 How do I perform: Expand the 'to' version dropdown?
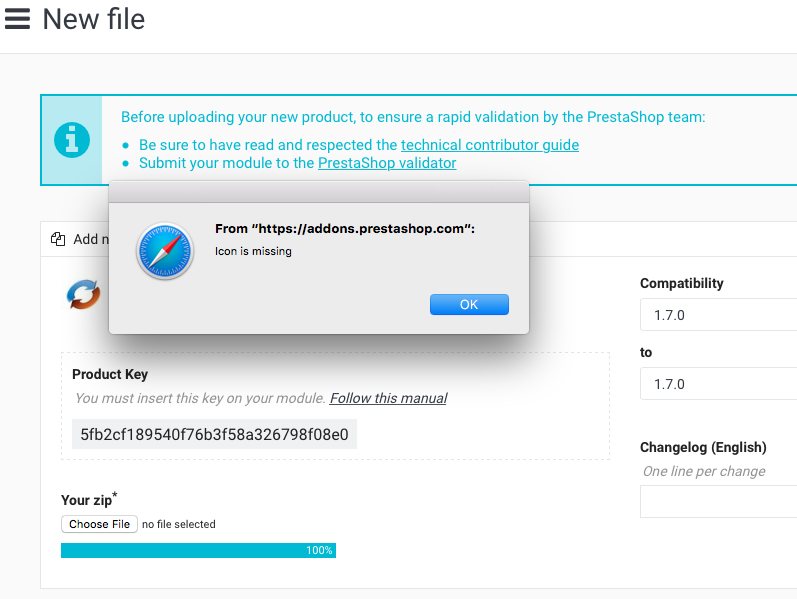pyautogui.click(x=718, y=384)
